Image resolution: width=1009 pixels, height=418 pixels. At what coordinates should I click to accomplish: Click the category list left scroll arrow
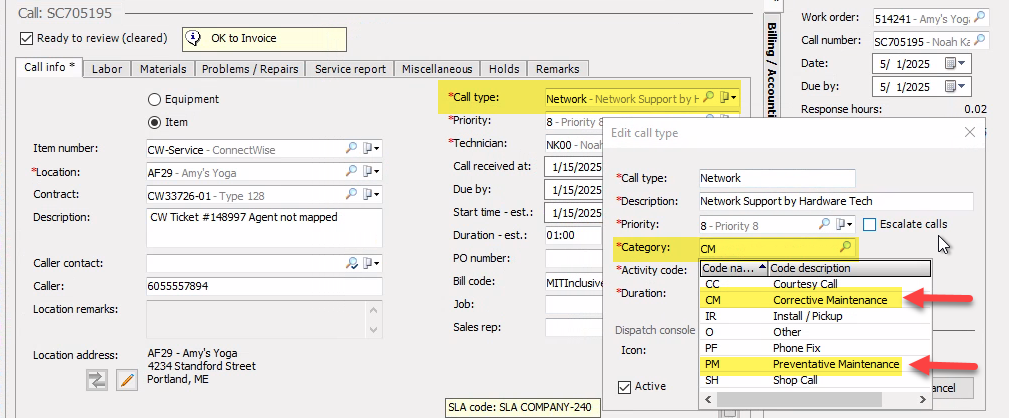[710, 399]
